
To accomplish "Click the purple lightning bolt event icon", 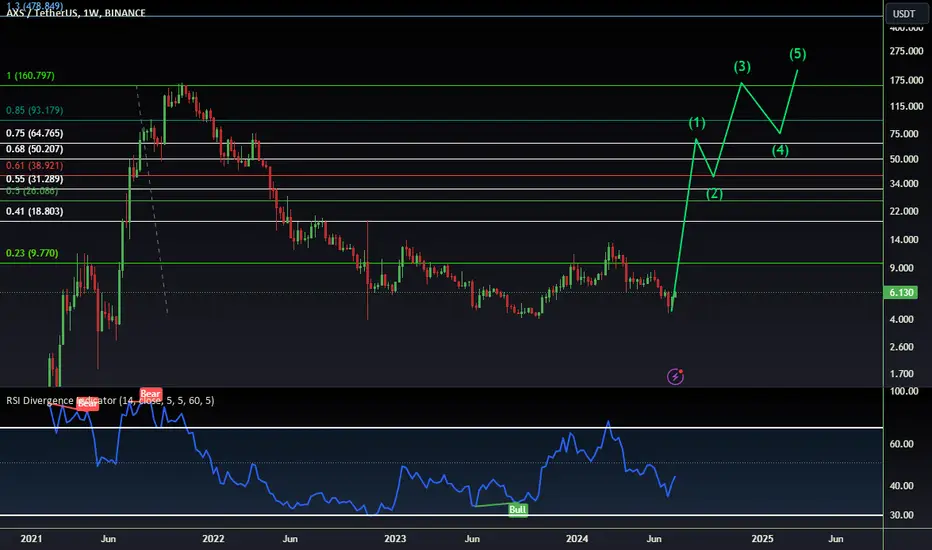I will coord(675,376).
